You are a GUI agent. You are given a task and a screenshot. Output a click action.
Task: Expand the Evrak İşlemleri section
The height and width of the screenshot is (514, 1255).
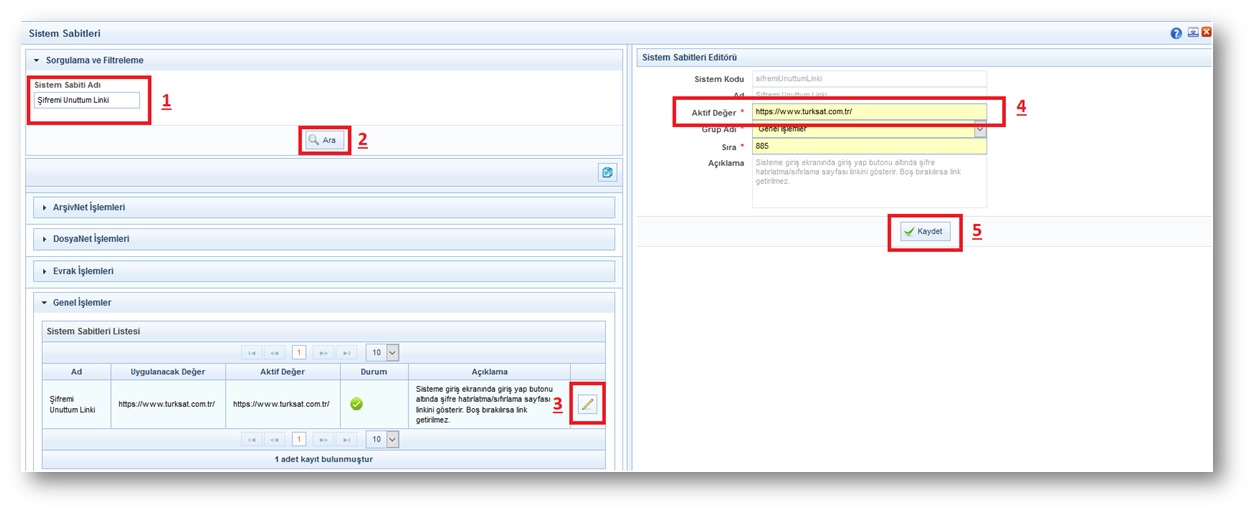pyautogui.click(x=83, y=271)
